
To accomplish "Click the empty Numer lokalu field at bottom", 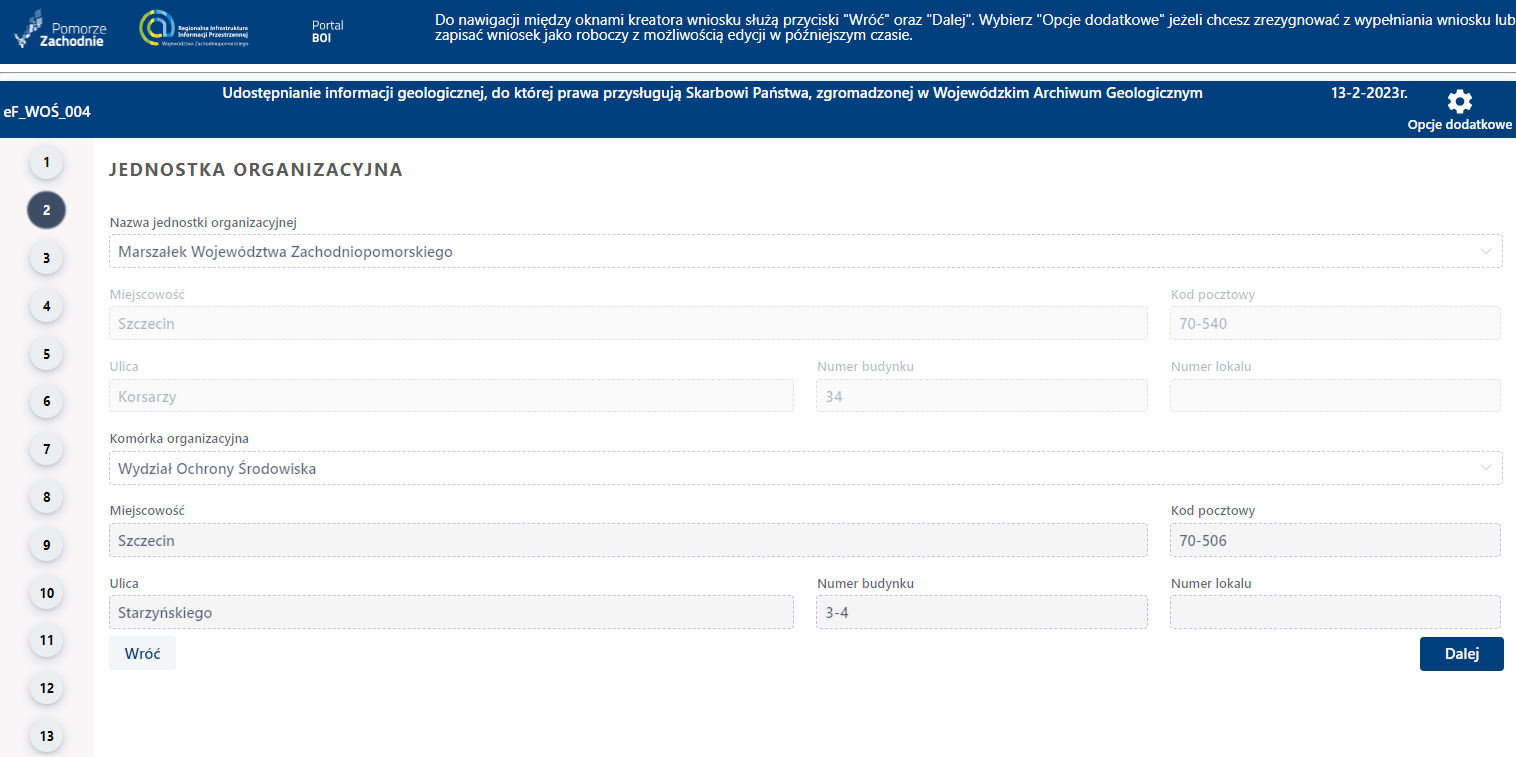I will point(1334,612).
